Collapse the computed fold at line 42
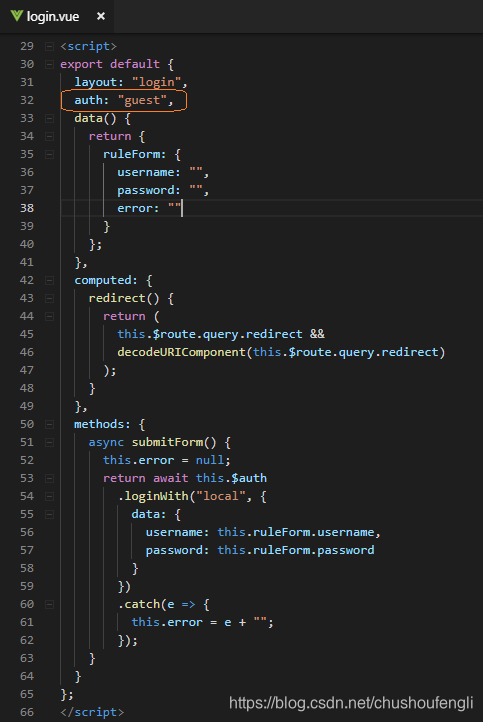Screen dimensions: 483x722 (x=49, y=280)
